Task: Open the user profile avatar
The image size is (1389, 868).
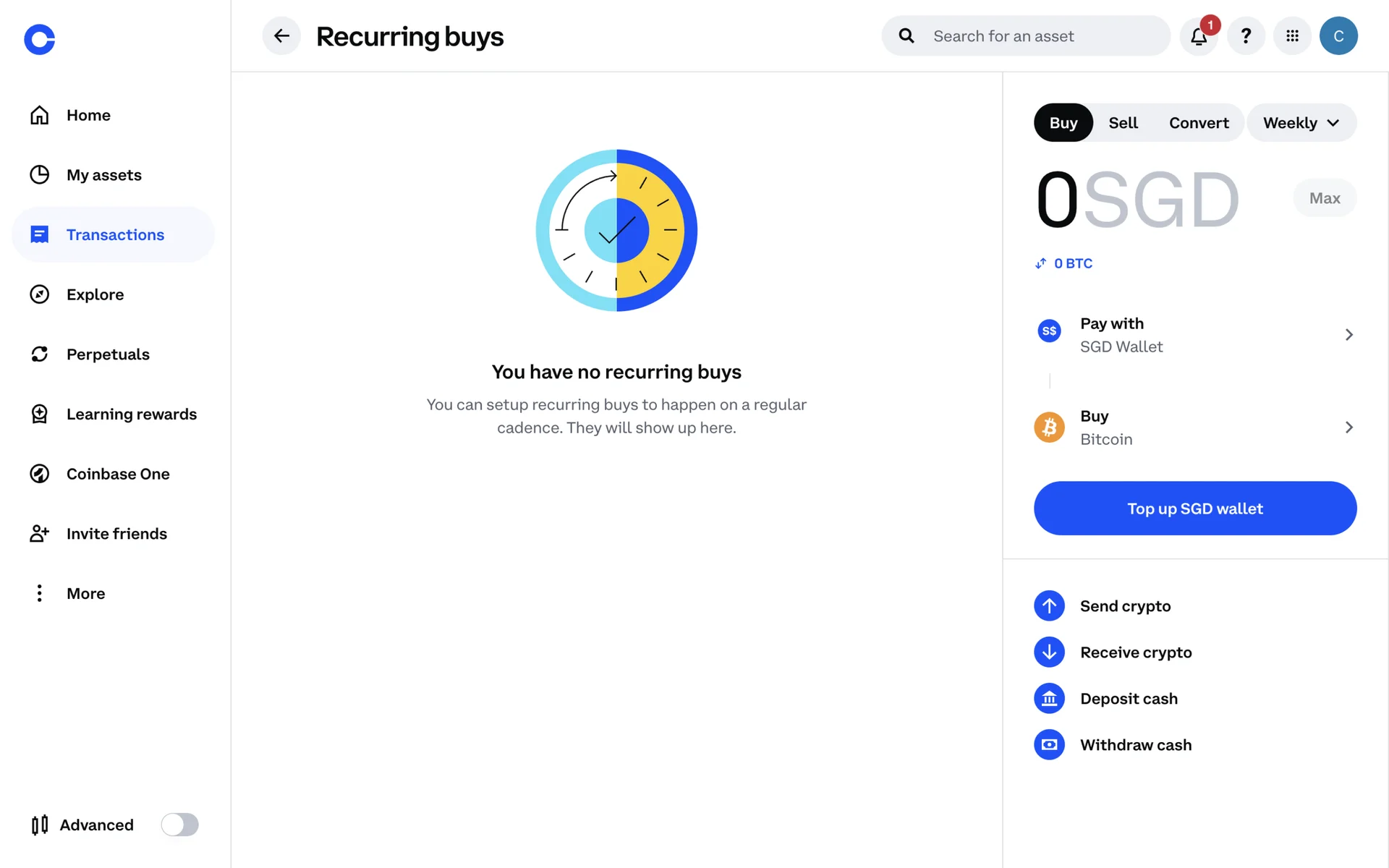Action: 1338,36
